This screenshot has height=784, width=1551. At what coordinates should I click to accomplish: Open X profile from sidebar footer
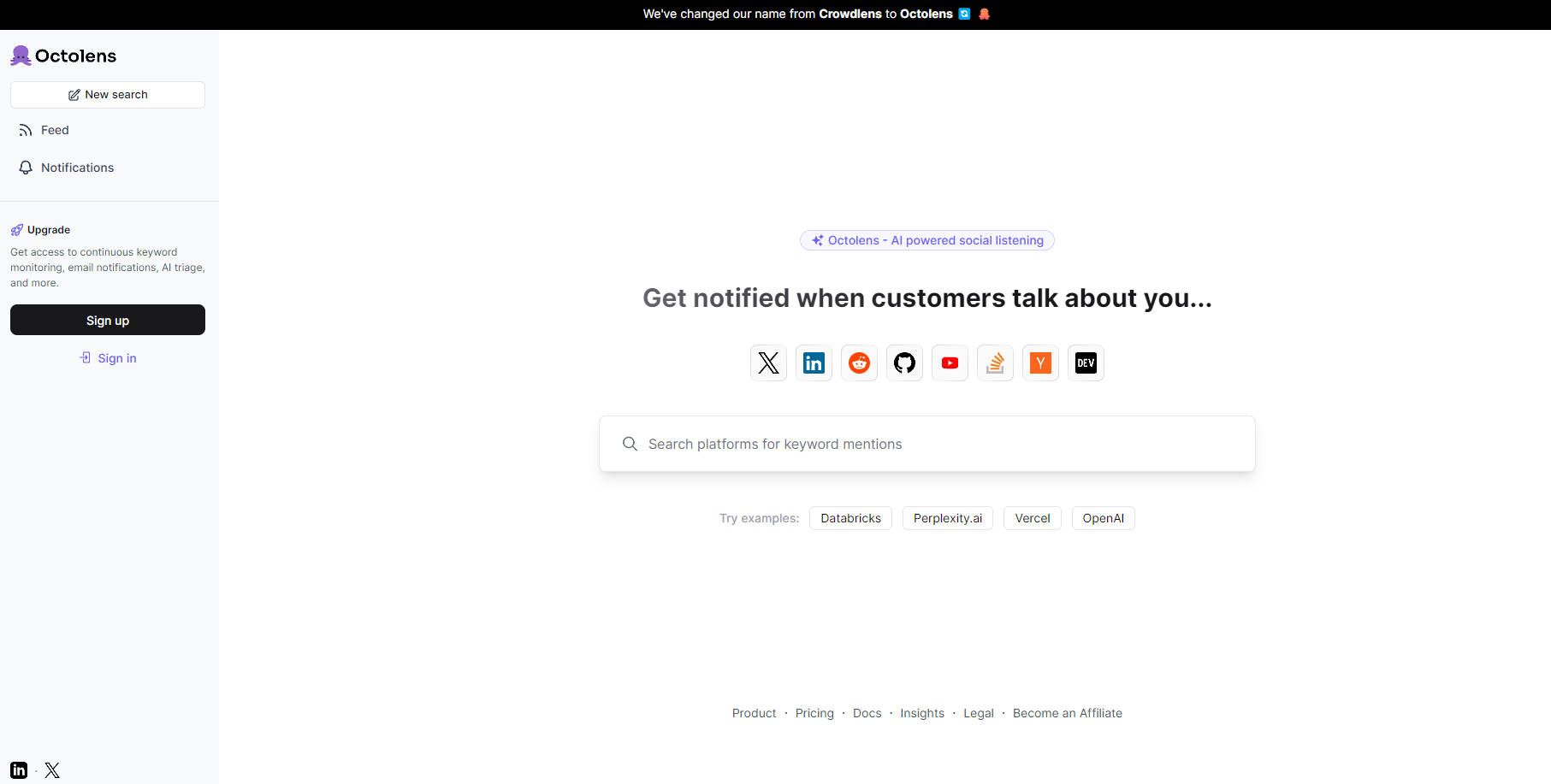point(52,770)
